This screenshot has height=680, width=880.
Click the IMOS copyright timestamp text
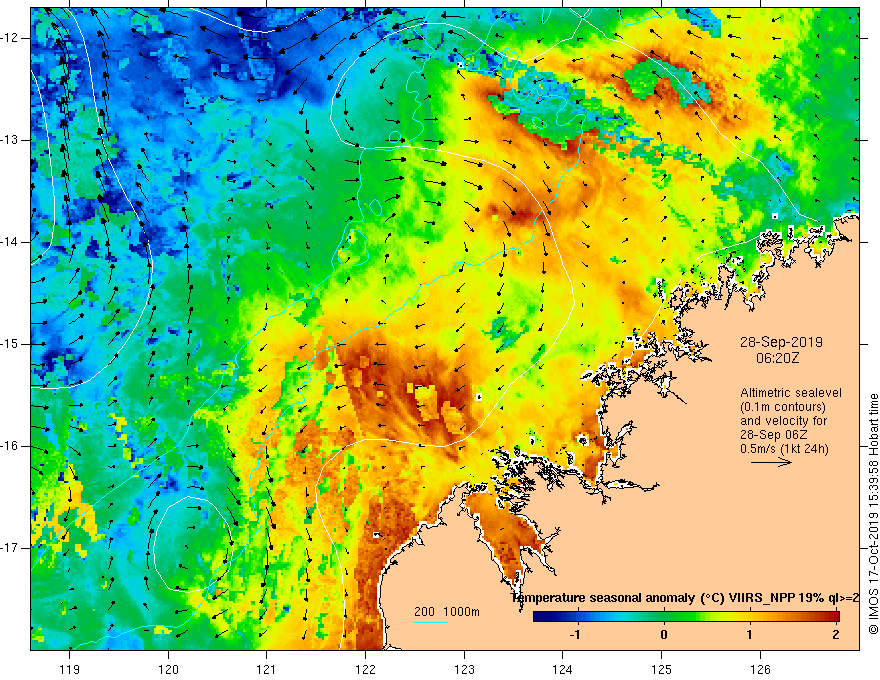(x=873, y=514)
